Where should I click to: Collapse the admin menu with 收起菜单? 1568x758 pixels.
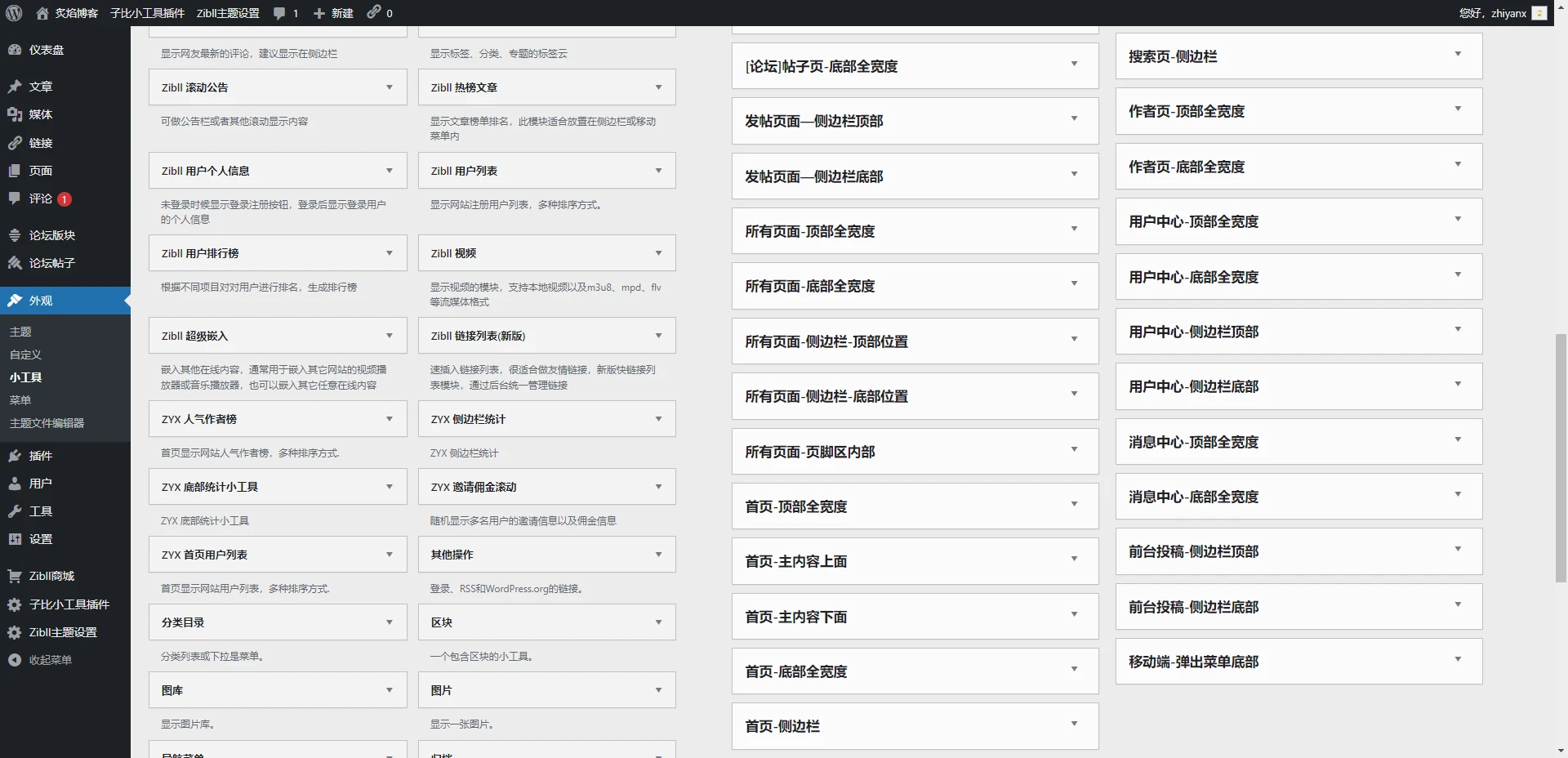(50, 660)
